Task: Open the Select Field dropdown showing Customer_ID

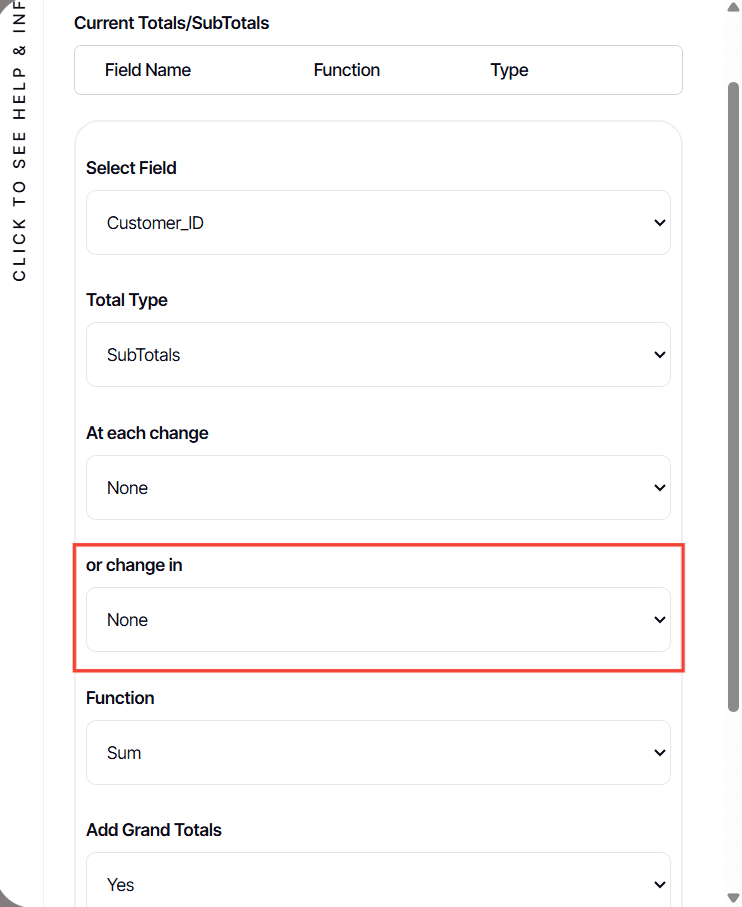Action: point(378,223)
